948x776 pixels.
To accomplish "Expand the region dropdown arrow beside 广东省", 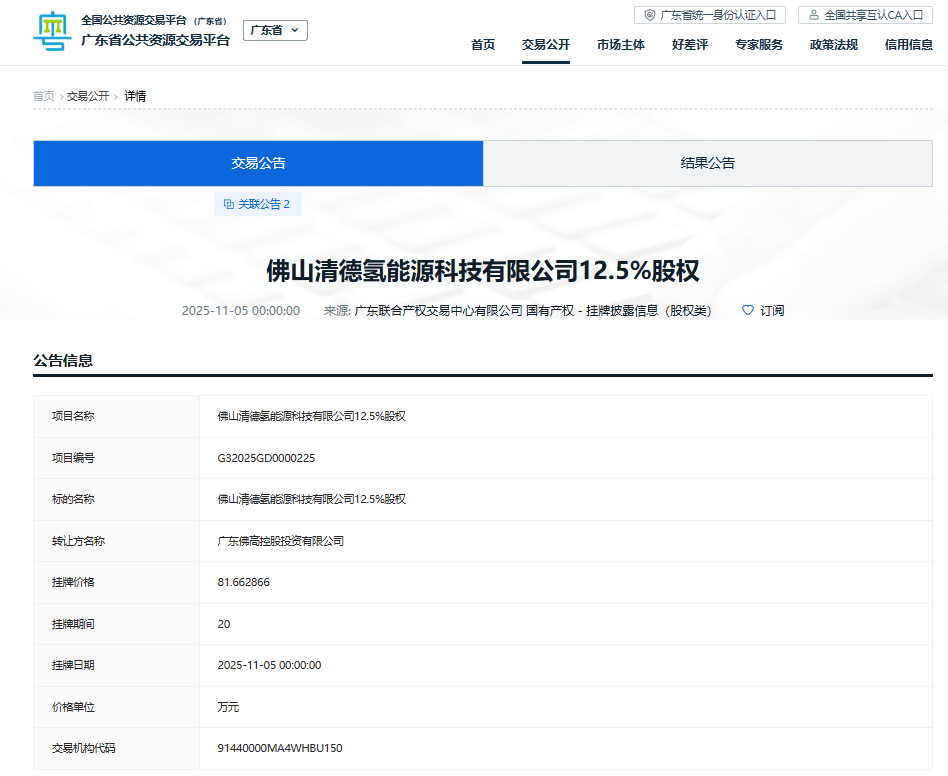I will point(293,30).
